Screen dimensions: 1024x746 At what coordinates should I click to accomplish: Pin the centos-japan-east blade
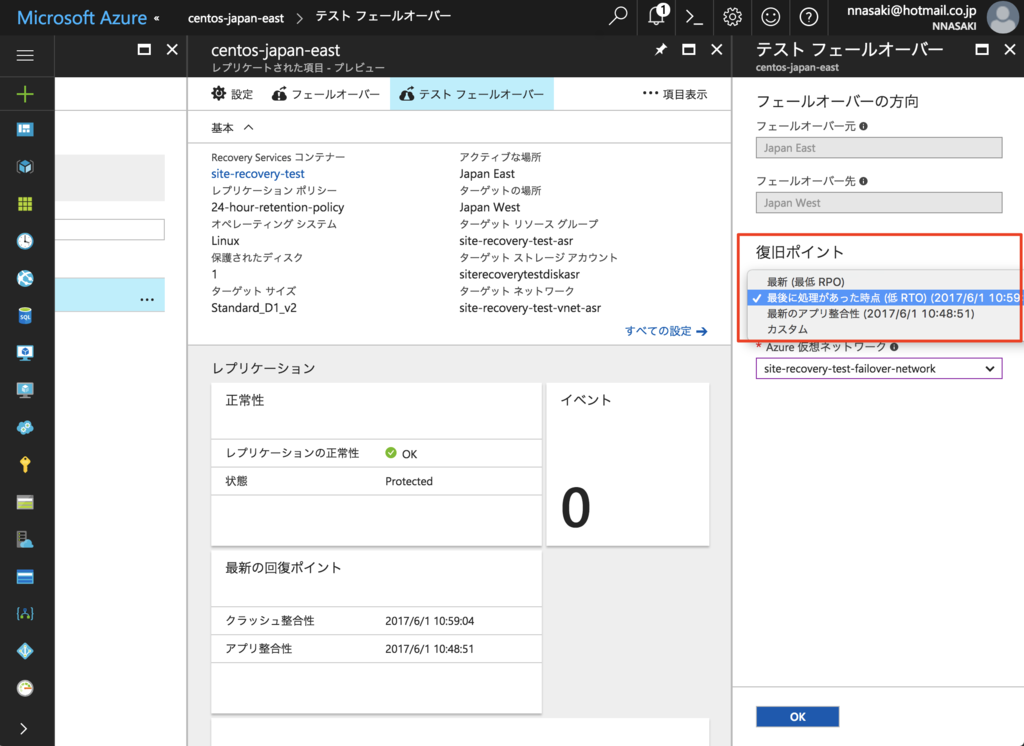[x=661, y=50]
